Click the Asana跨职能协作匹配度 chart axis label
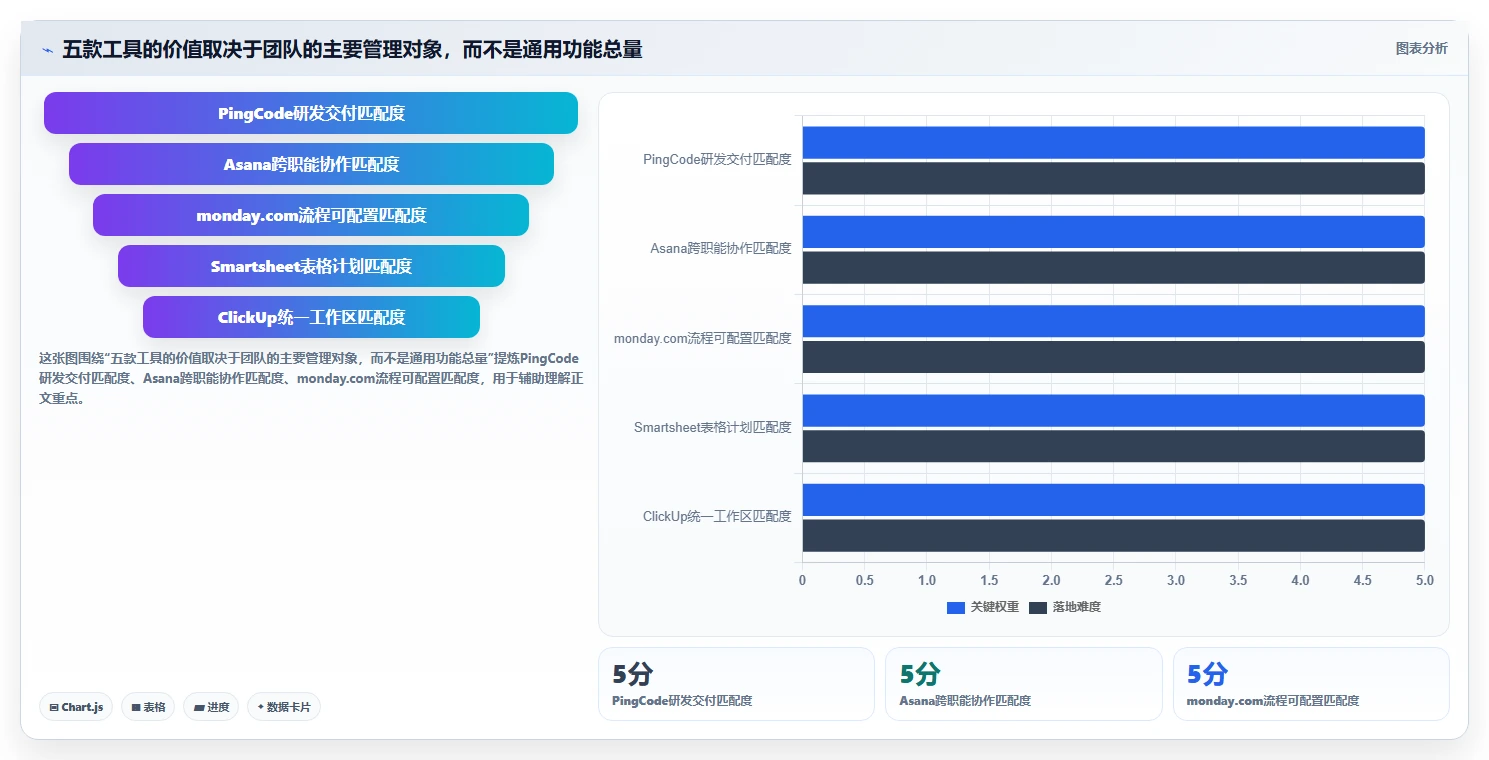The image size is (1489, 760). (721, 248)
